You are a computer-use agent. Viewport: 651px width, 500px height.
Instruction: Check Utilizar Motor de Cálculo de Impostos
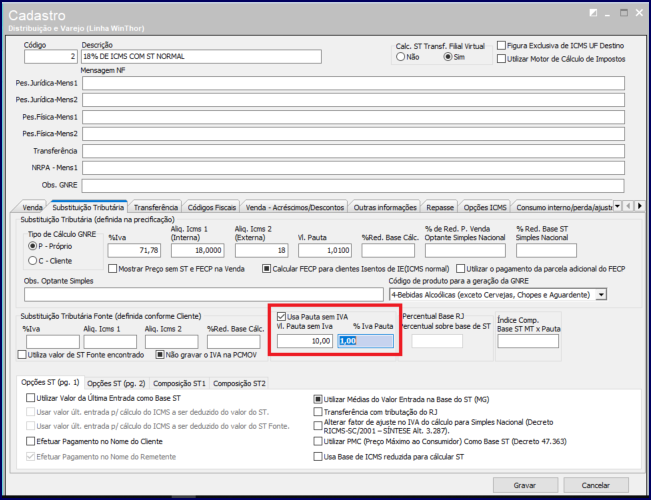coord(502,59)
